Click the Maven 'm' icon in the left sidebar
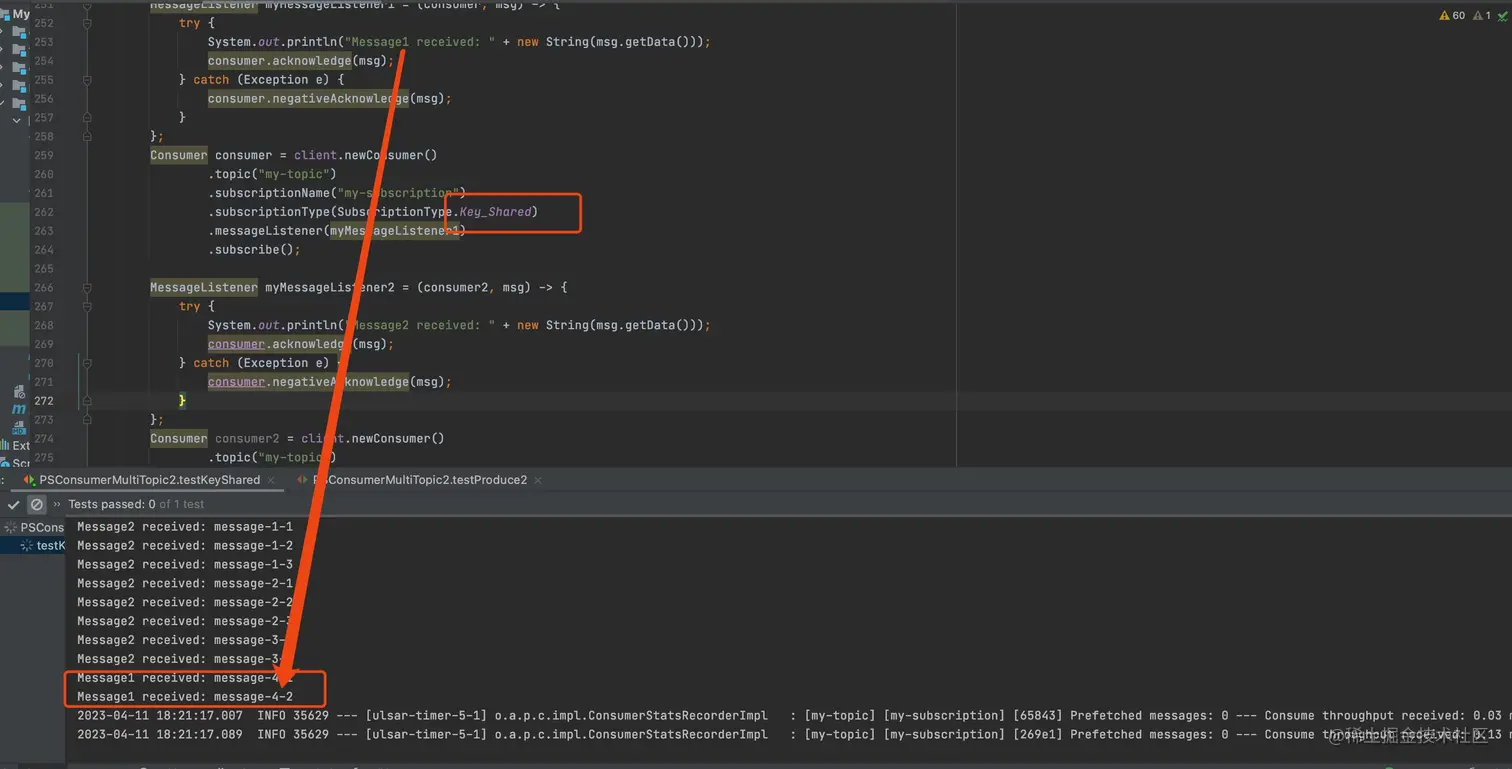The width and height of the screenshot is (1512, 769). point(19,409)
